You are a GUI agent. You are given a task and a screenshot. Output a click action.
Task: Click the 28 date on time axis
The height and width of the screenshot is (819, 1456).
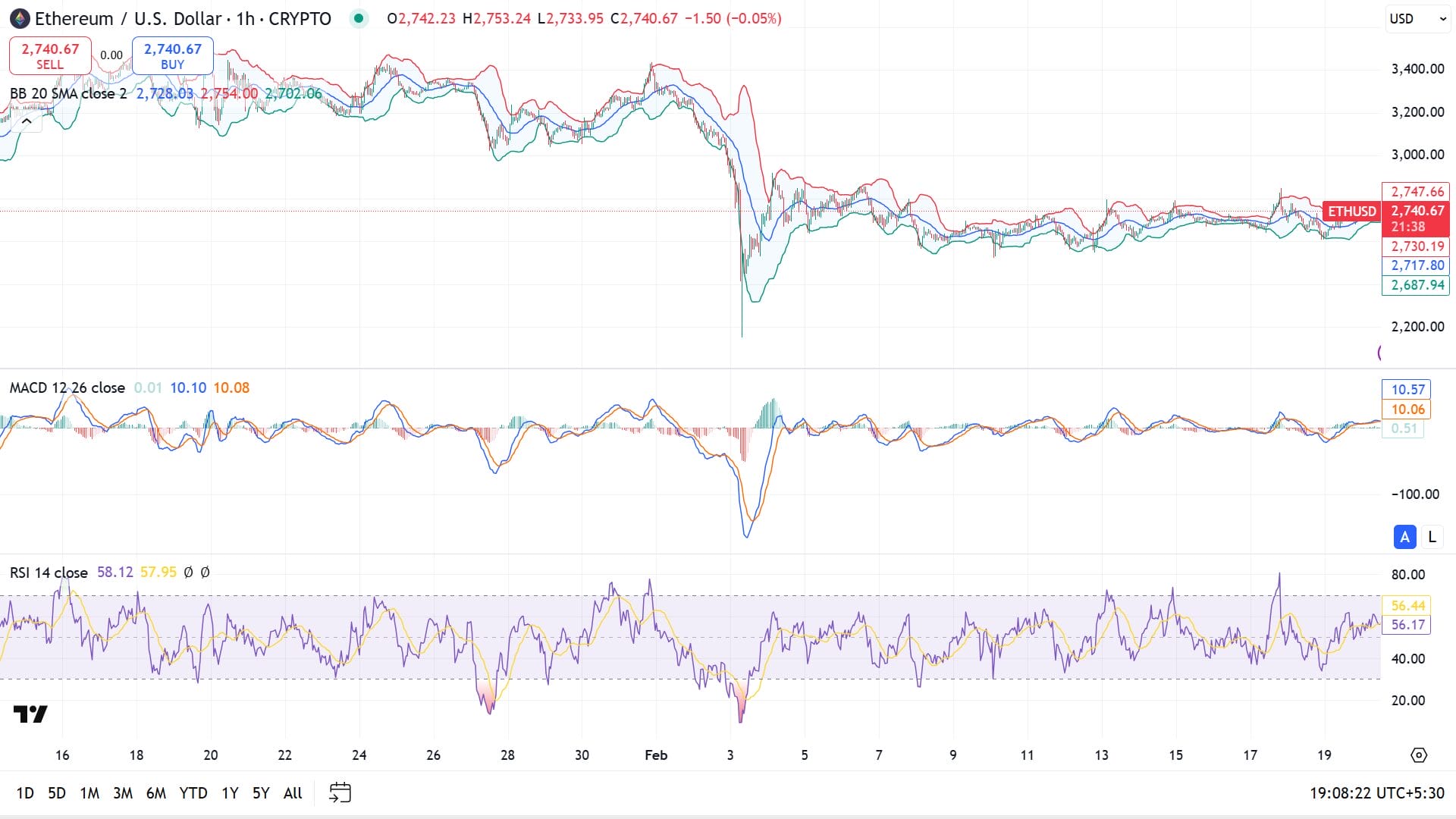[x=507, y=755]
